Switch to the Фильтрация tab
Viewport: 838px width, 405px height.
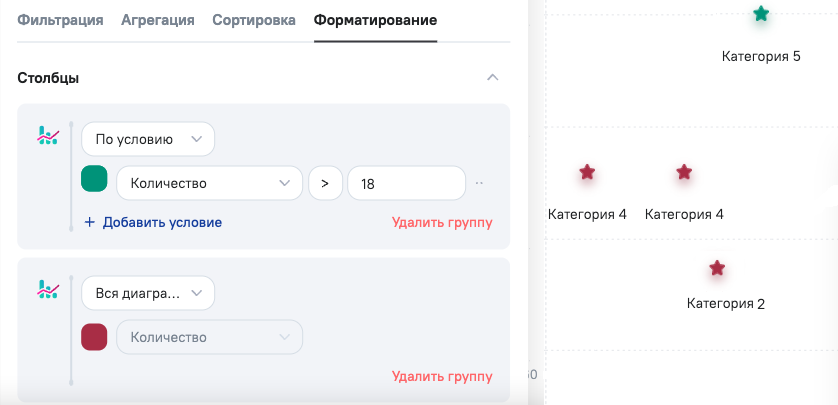click(x=60, y=20)
